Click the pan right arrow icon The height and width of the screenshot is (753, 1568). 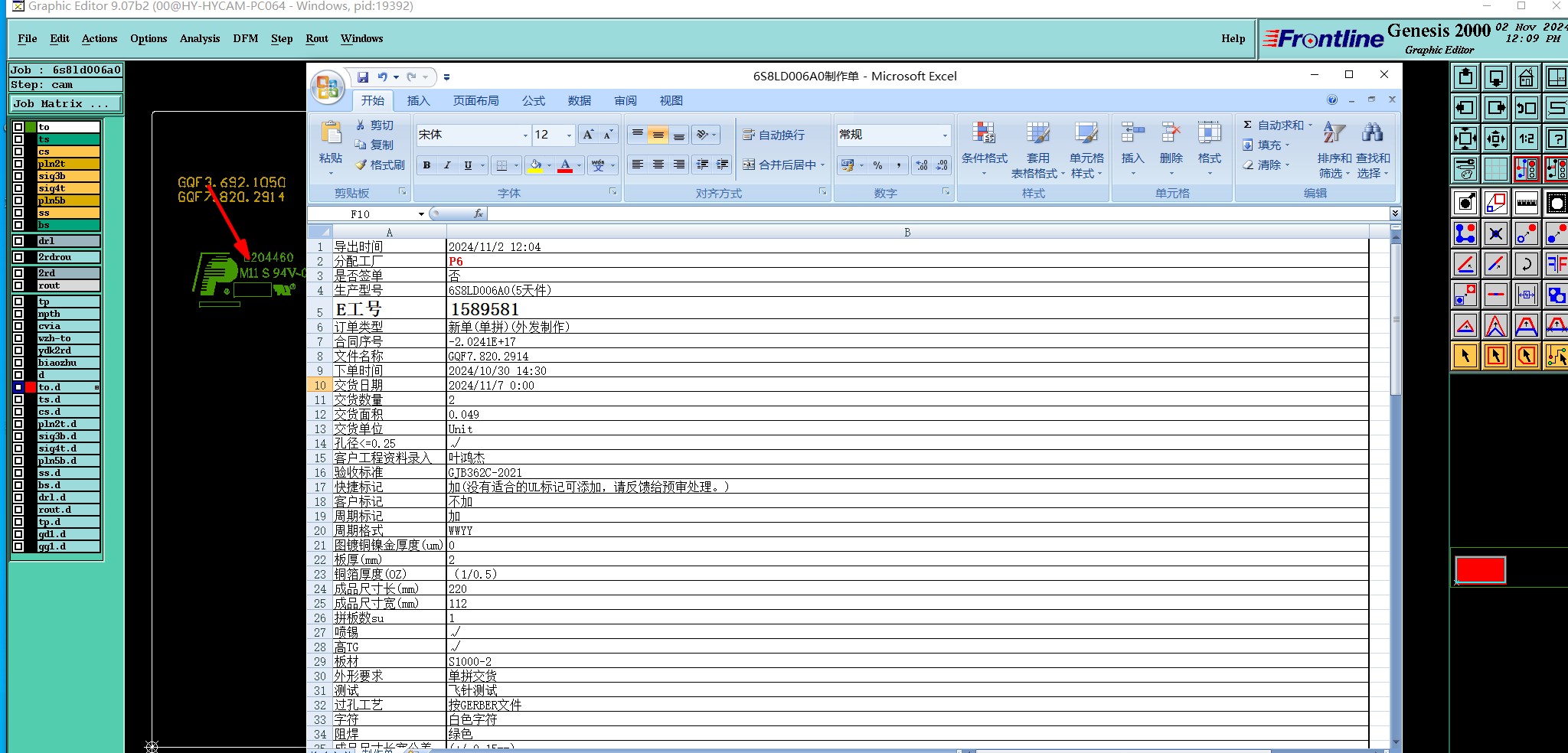1496,108
